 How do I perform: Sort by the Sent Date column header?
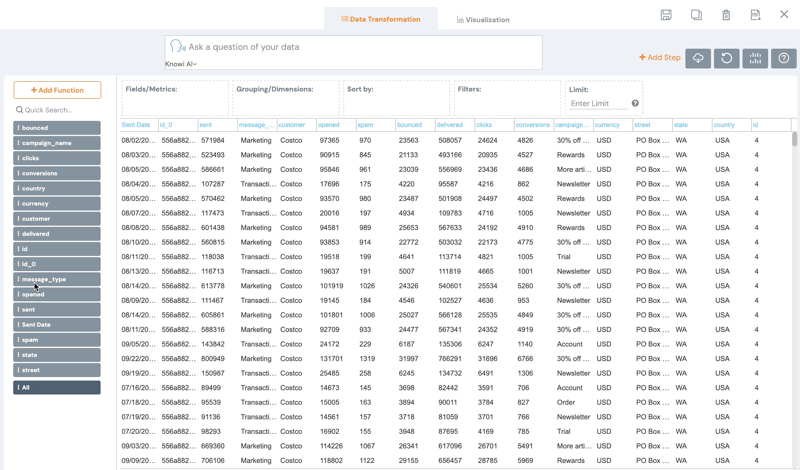[x=136, y=125]
